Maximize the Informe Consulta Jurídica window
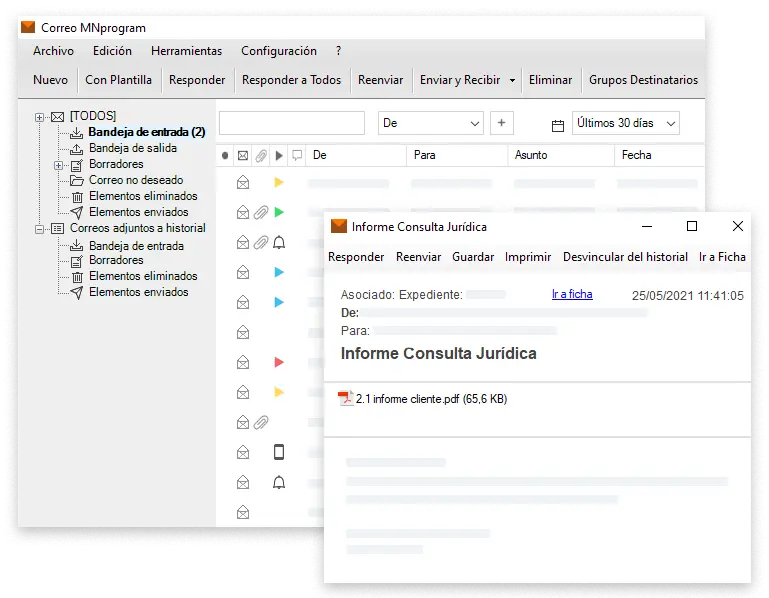 [x=692, y=227]
